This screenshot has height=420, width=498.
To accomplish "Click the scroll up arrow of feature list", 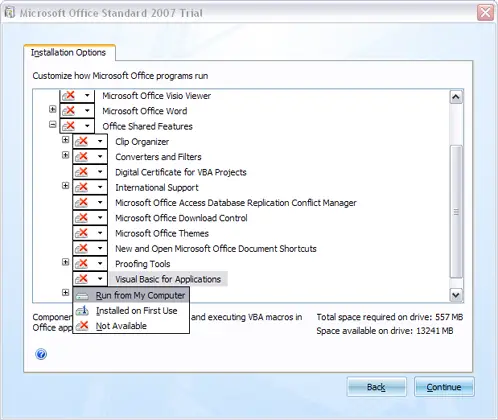I will pos(456,97).
